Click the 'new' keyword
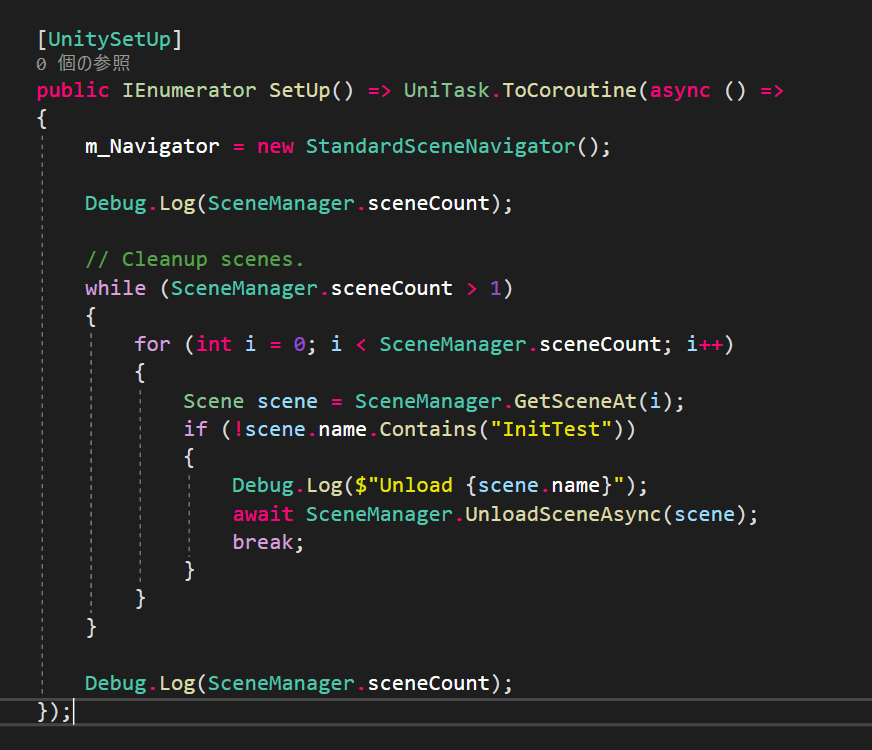 pos(275,146)
